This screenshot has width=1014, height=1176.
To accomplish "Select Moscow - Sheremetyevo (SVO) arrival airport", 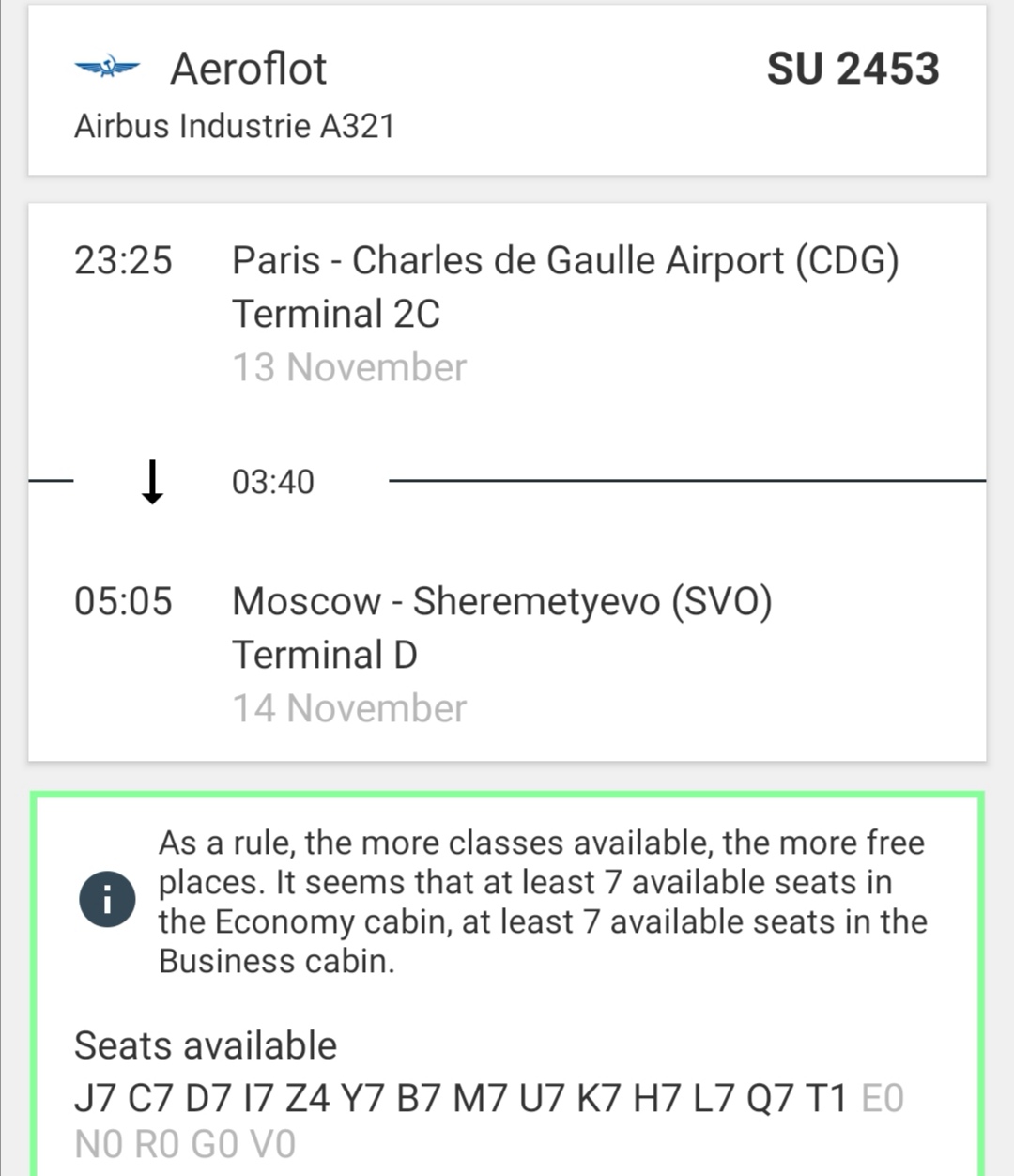I will pyautogui.click(x=502, y=601).
